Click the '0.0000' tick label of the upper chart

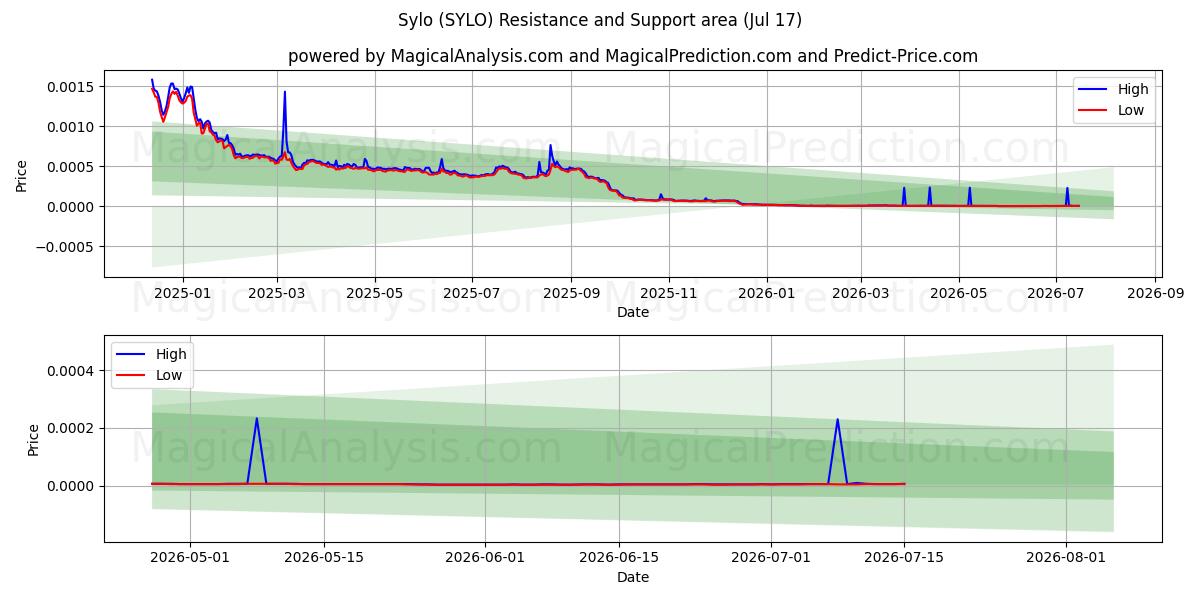71,207
